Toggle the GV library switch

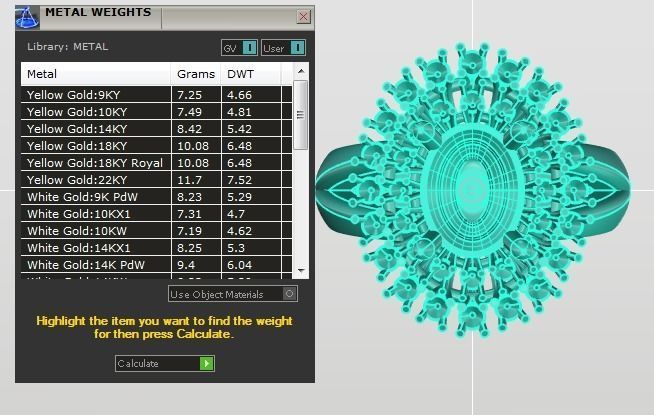239,48
